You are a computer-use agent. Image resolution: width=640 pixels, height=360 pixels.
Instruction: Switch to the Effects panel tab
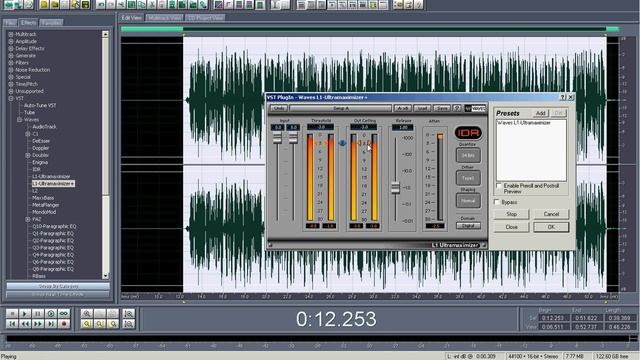[28, 22]
